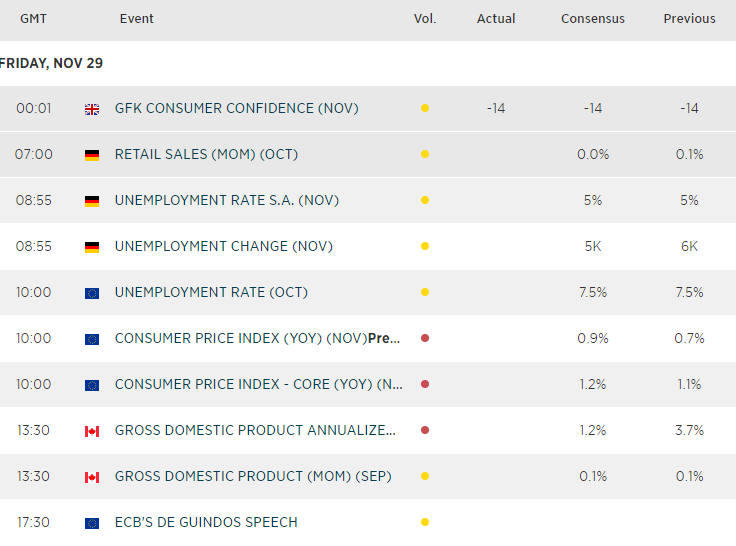Viewport: 736px width, 546px height.
Task: Sort by the GMT column header
Action: click(33, 19)
